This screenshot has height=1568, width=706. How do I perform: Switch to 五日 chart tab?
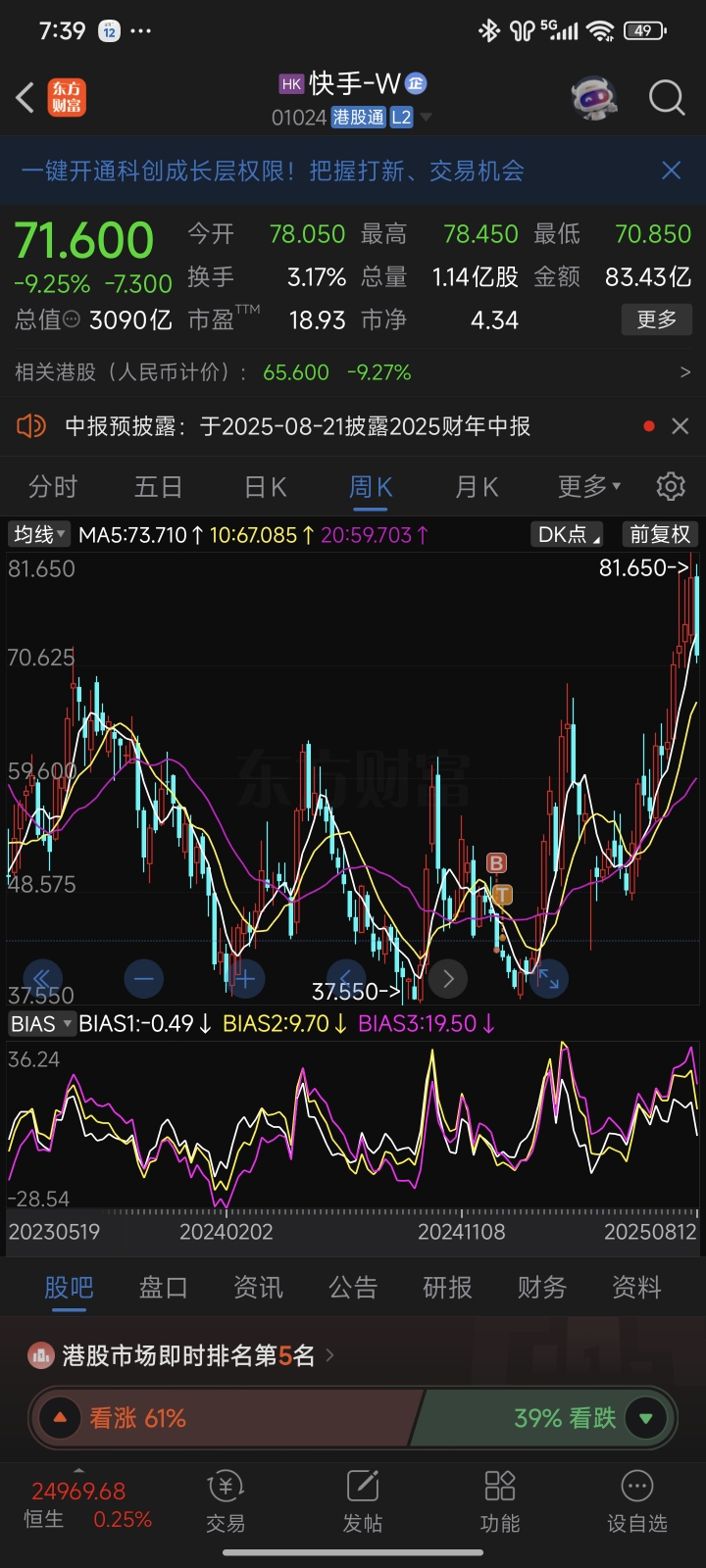point(159,486)
